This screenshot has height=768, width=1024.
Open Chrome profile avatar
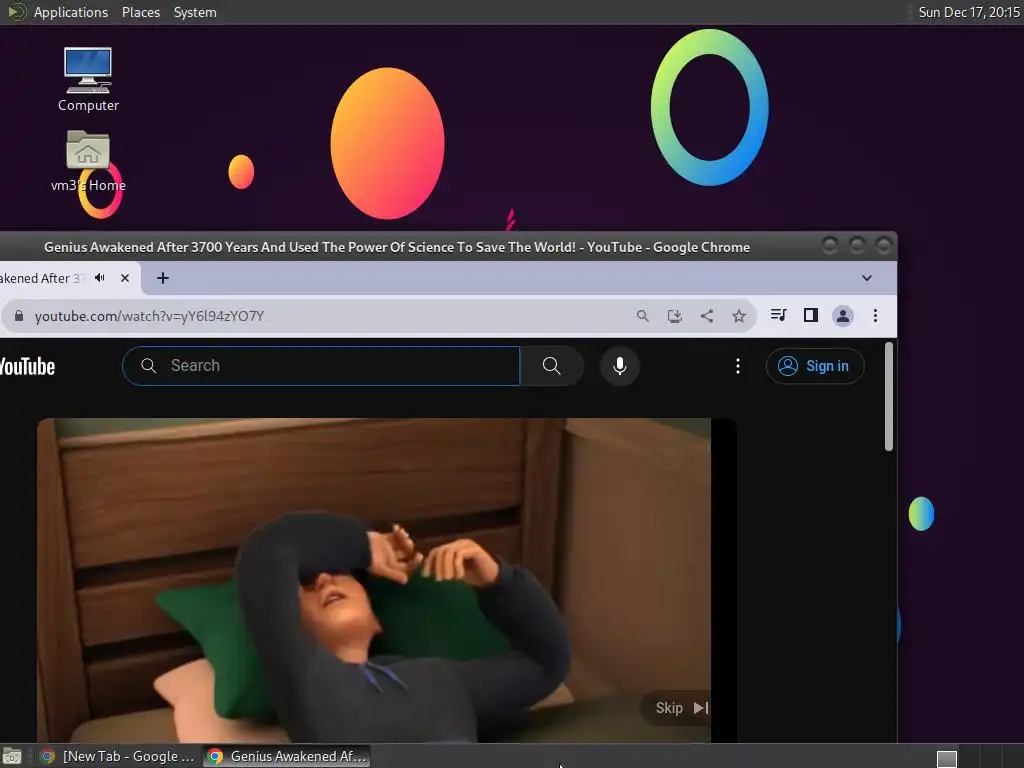click(842, 316)
